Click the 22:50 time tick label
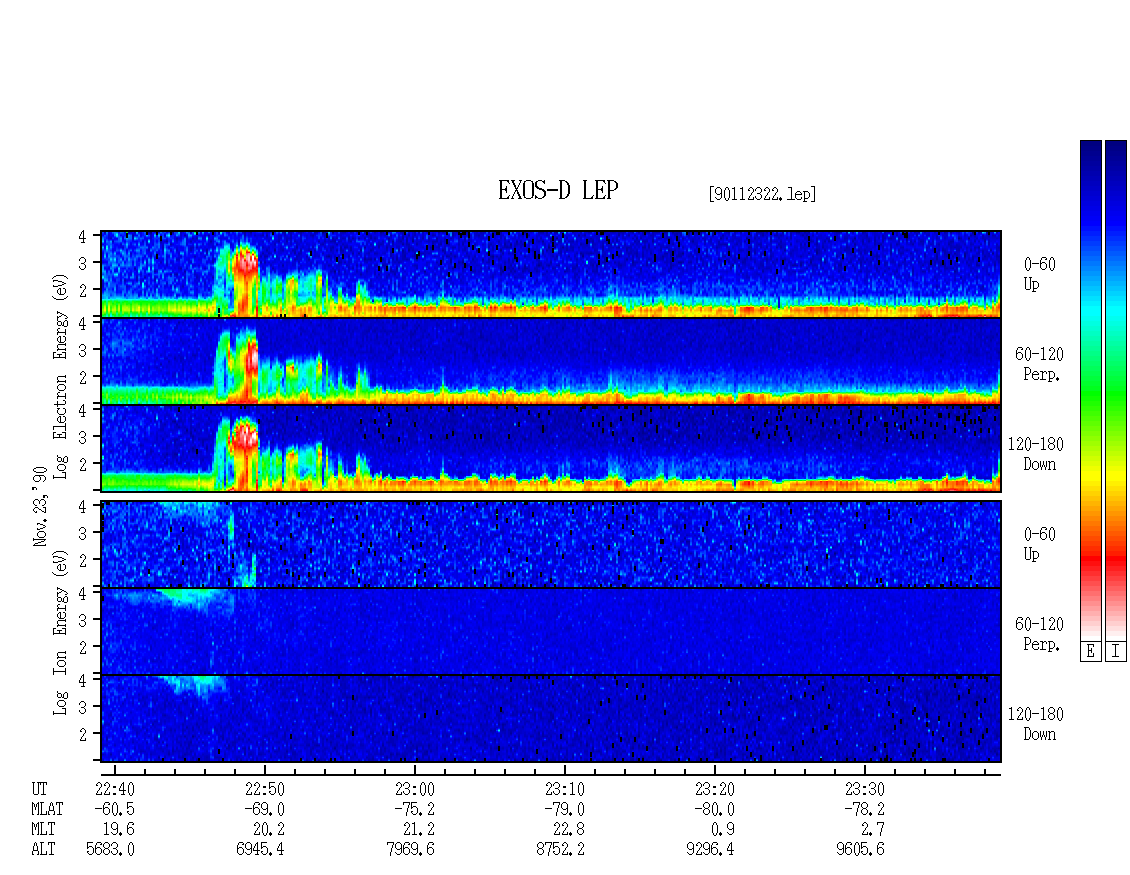Image resolution: width=1130 pixels, height=875 pixels. (264, 789)
